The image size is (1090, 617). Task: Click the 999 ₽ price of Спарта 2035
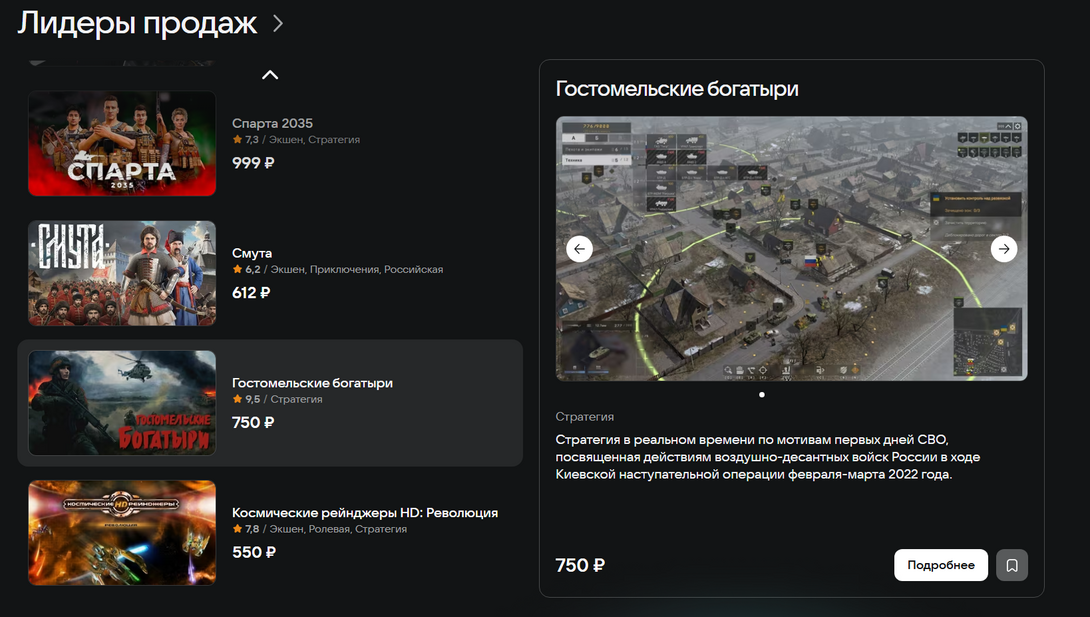click(253, 163)
